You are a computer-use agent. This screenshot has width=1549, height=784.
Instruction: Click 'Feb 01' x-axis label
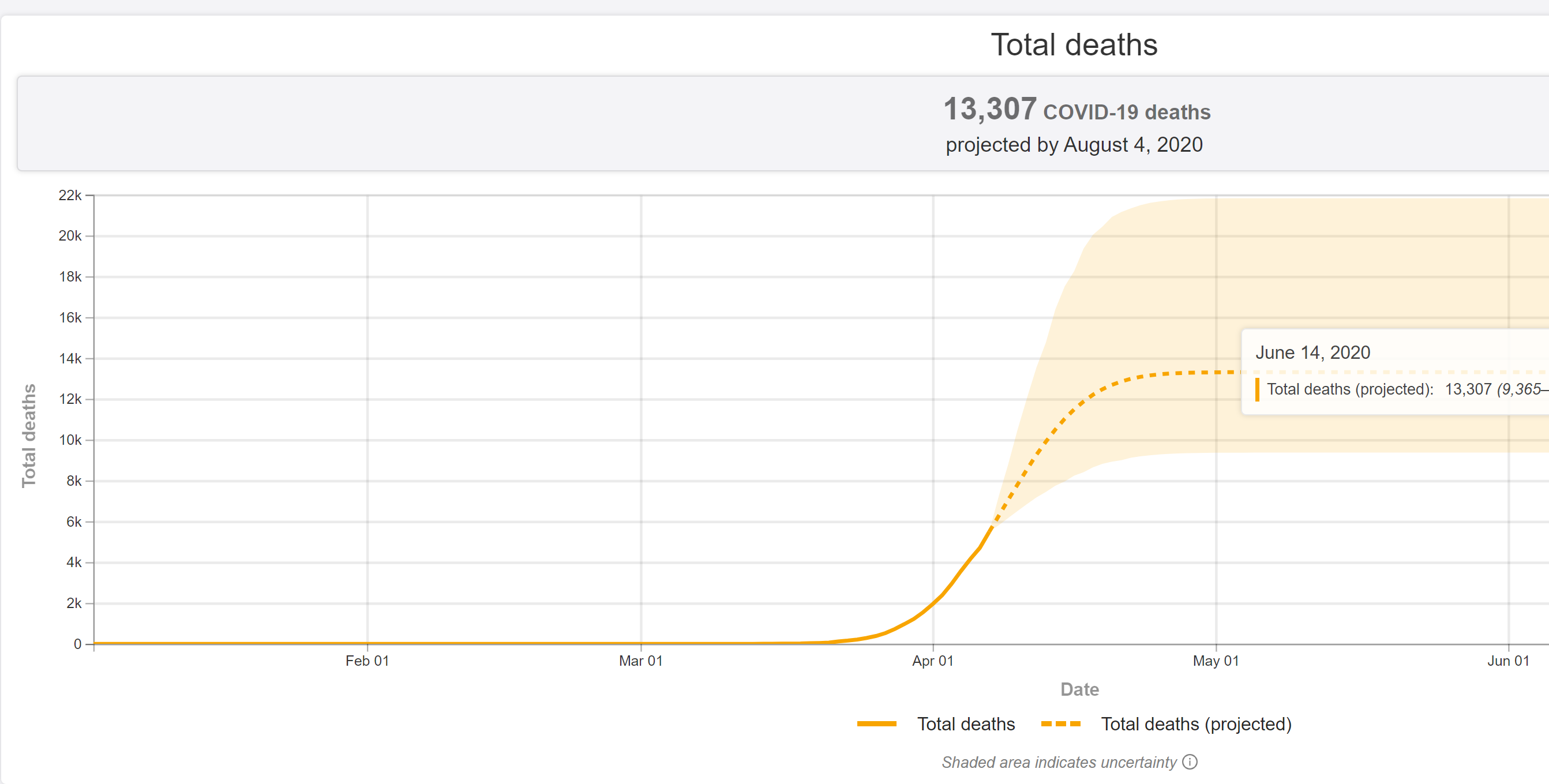[x=367, y=661]
